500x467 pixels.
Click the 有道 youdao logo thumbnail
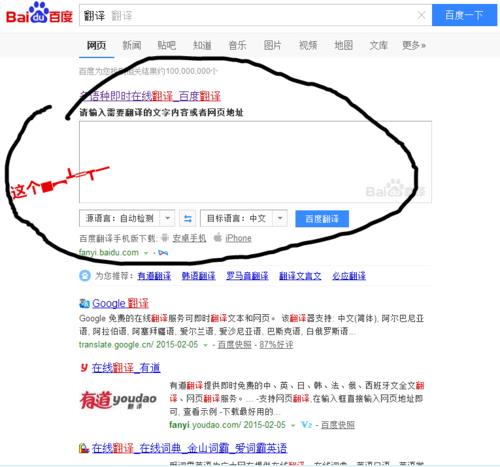pyautogui.click(x=118, y=399)
